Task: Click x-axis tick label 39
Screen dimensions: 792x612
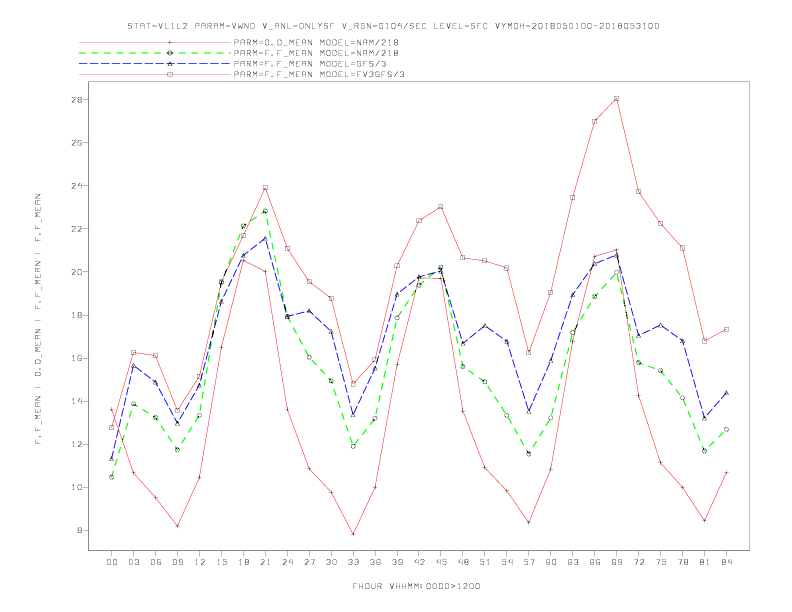Action: click(x=397, y=562)
